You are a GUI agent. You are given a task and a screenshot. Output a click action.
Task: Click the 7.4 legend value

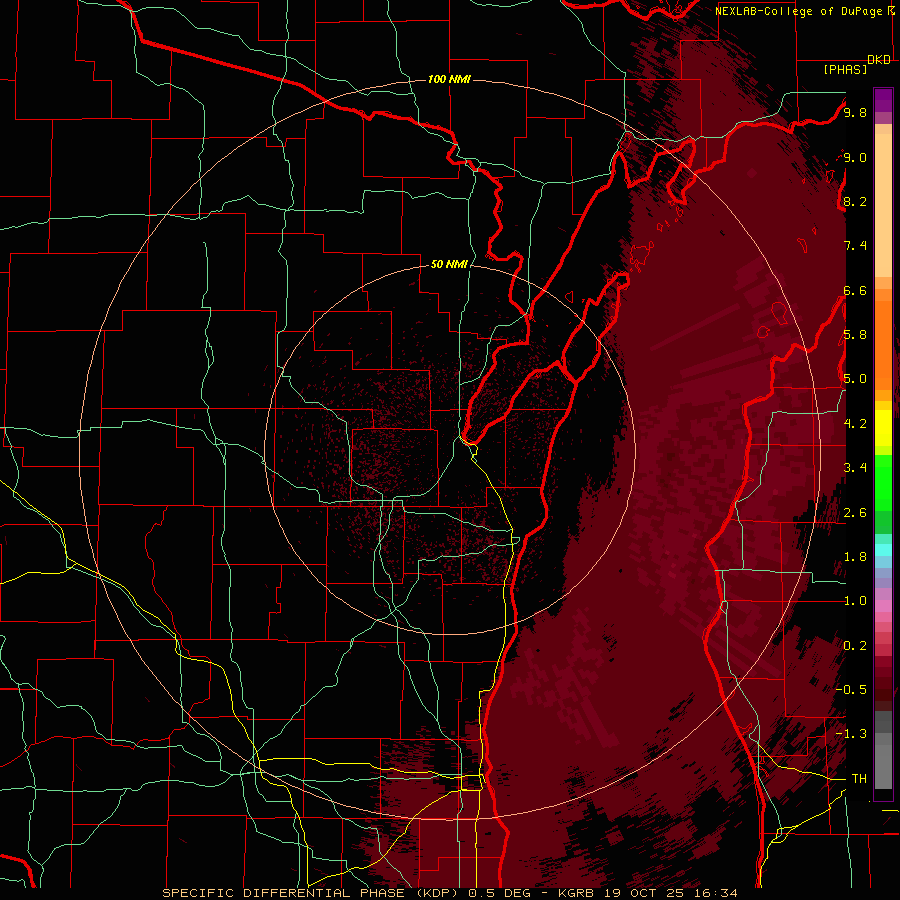click(x=855, y=246)
